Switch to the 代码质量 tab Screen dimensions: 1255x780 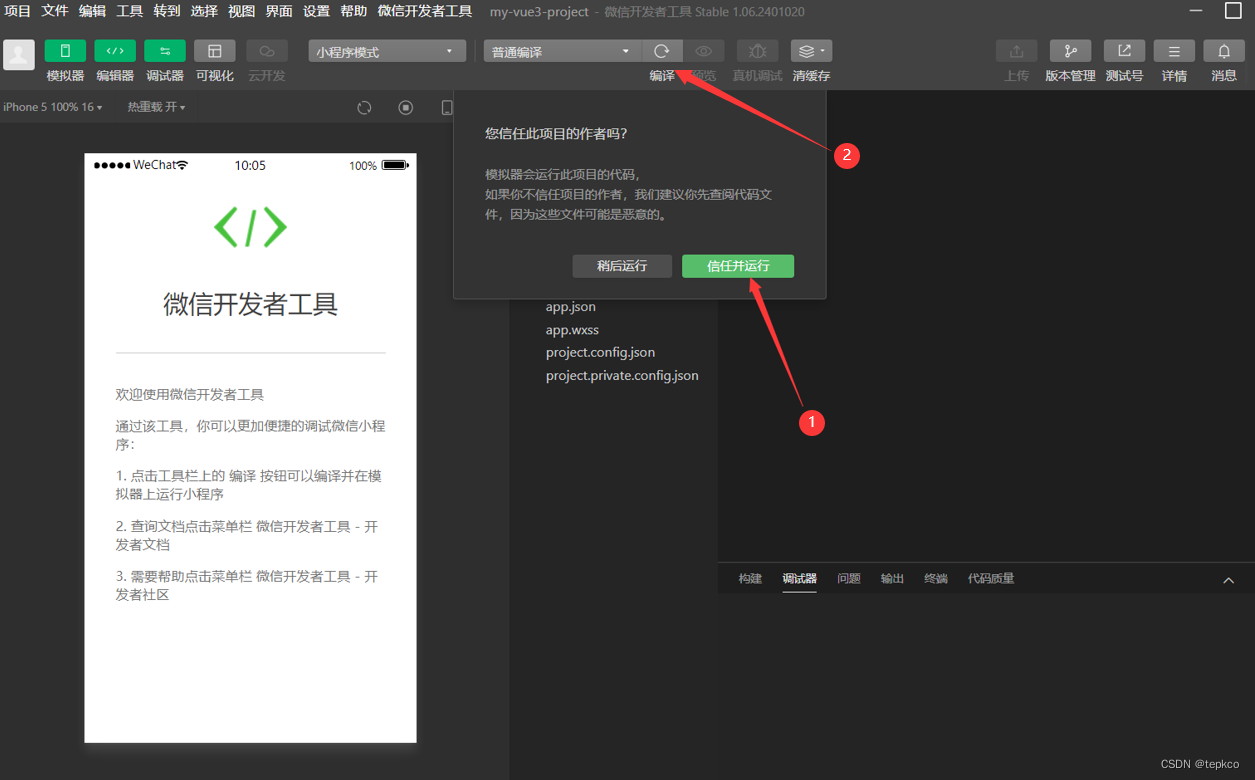click(x=991, y=578)
